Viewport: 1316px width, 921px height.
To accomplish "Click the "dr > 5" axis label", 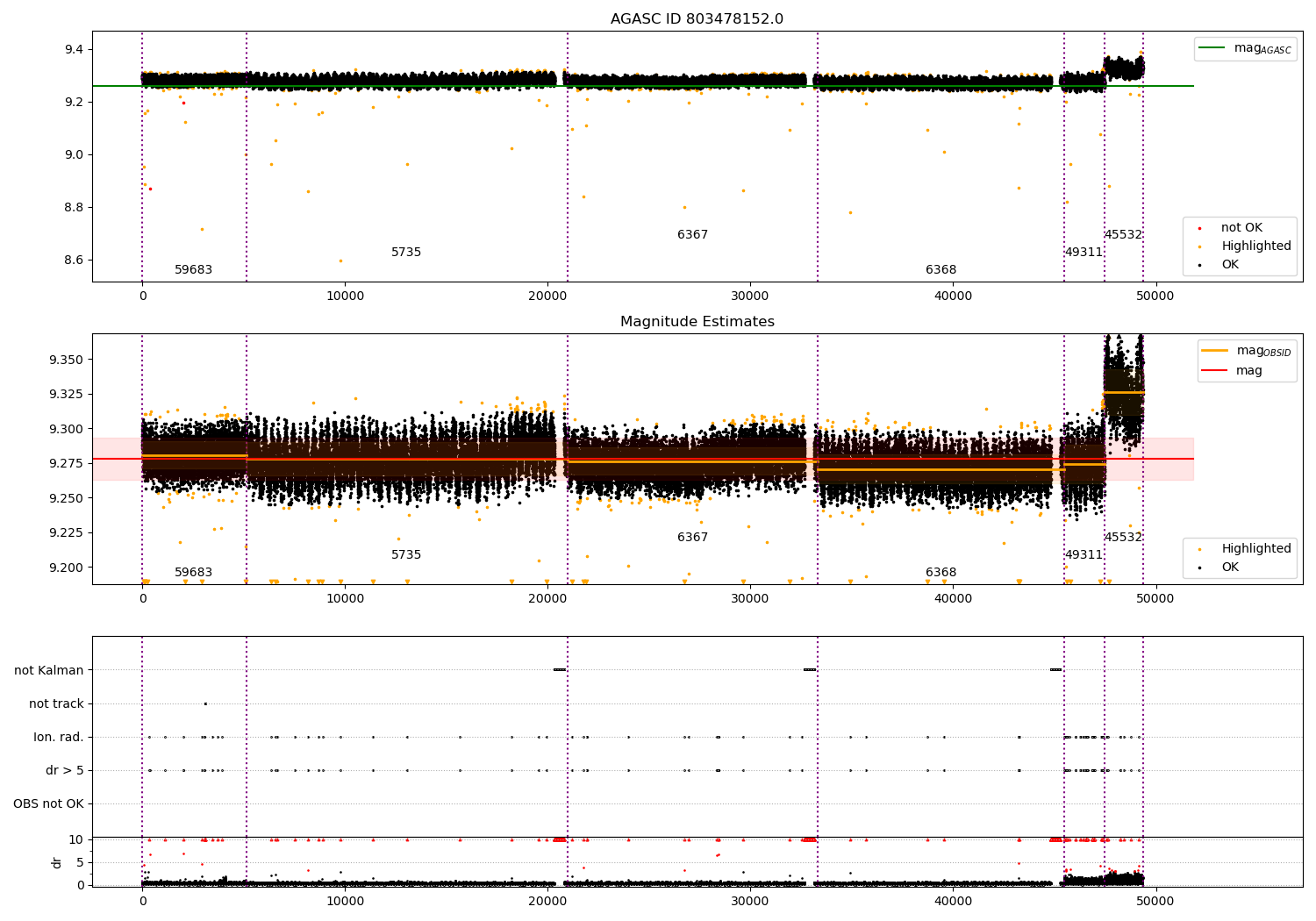I will tap(65, 771).
